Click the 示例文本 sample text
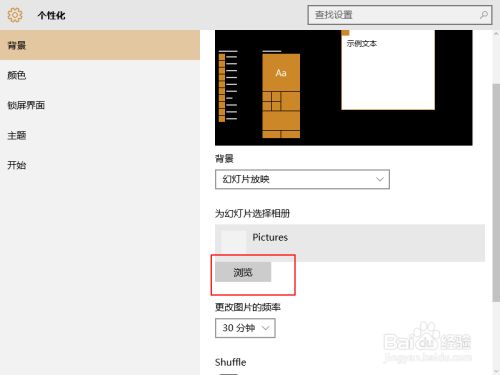This screenshot has width=500, height=375. click(x=362, y=44)
